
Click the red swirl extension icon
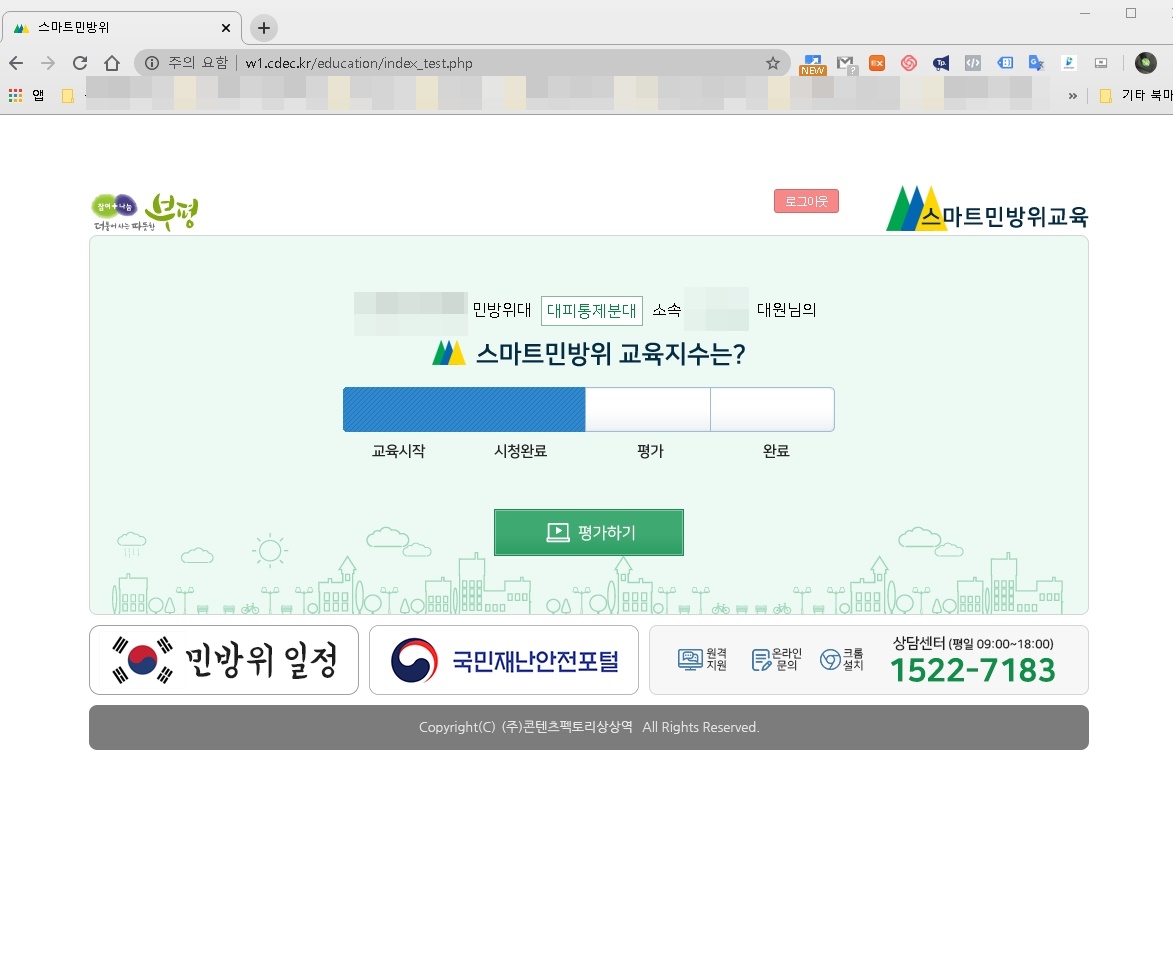pos(909,64)
